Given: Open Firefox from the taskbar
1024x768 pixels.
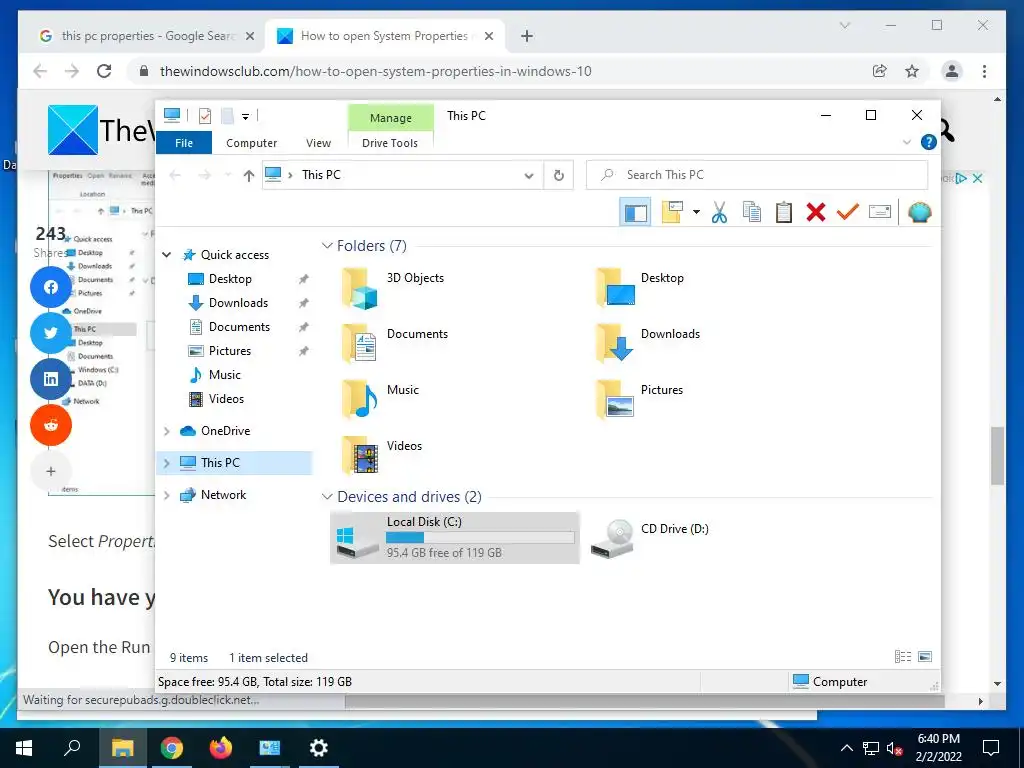Looking at the screenshot, I should point(221,748).
